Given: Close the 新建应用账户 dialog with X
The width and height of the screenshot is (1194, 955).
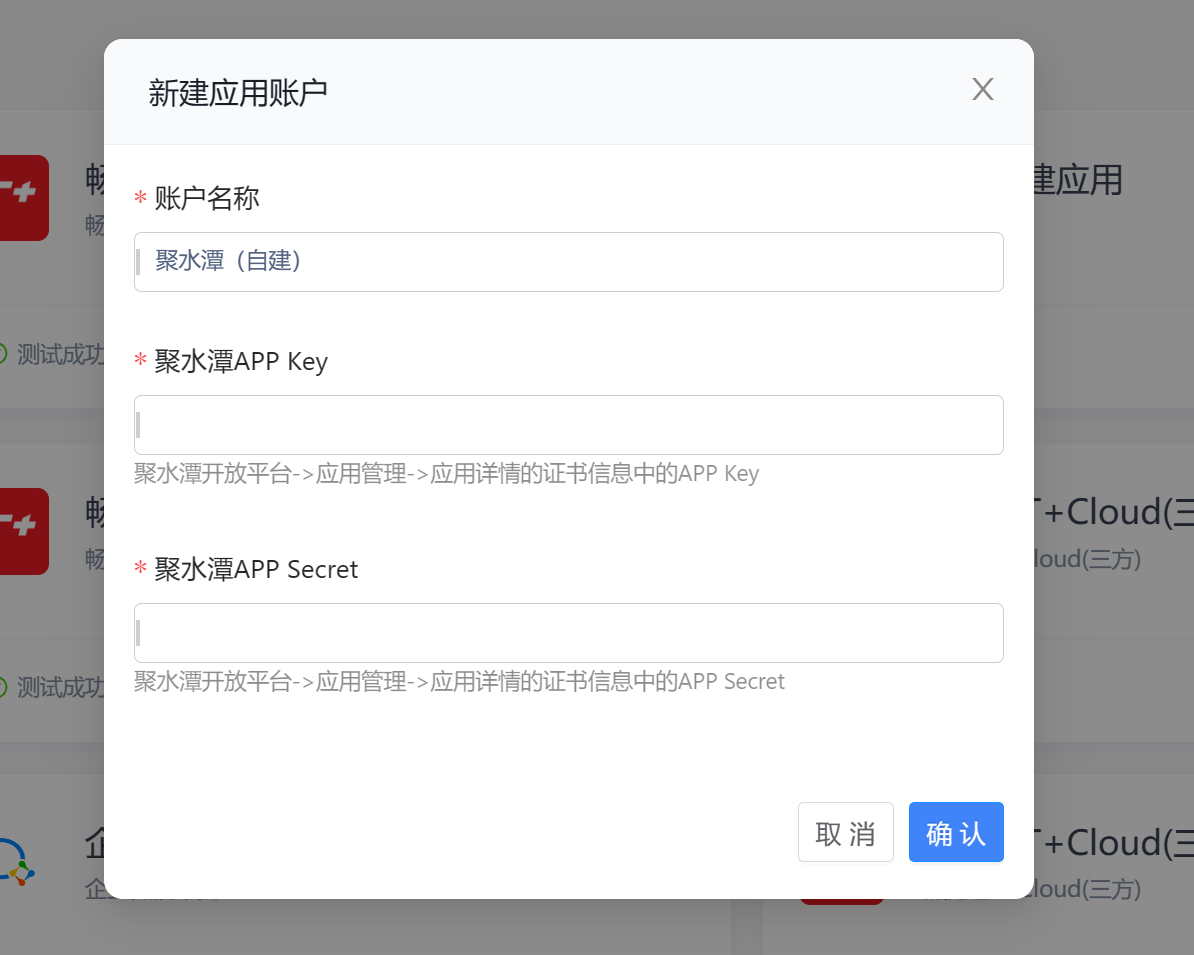Looking at the screenshot, I should pyautogui.click(x=982, y=89).
